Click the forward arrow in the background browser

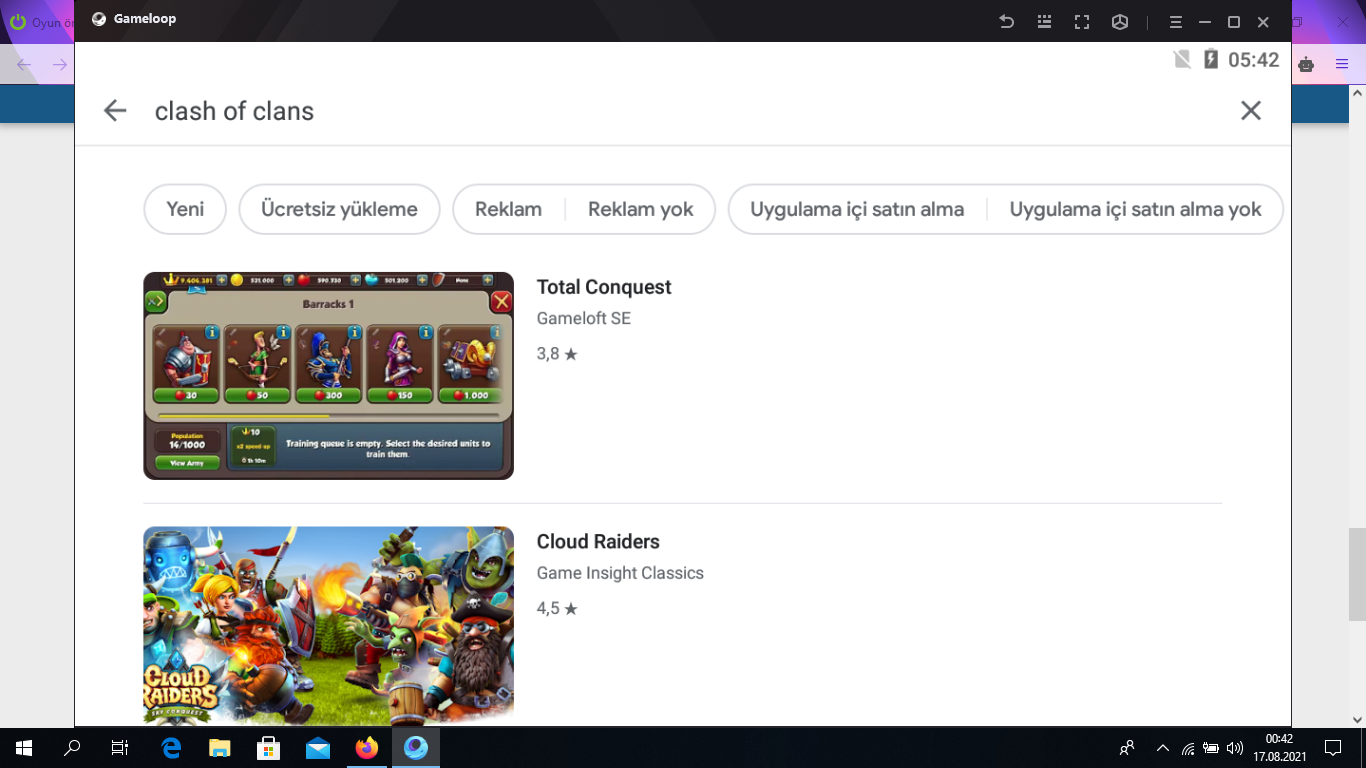pos(60,65)
